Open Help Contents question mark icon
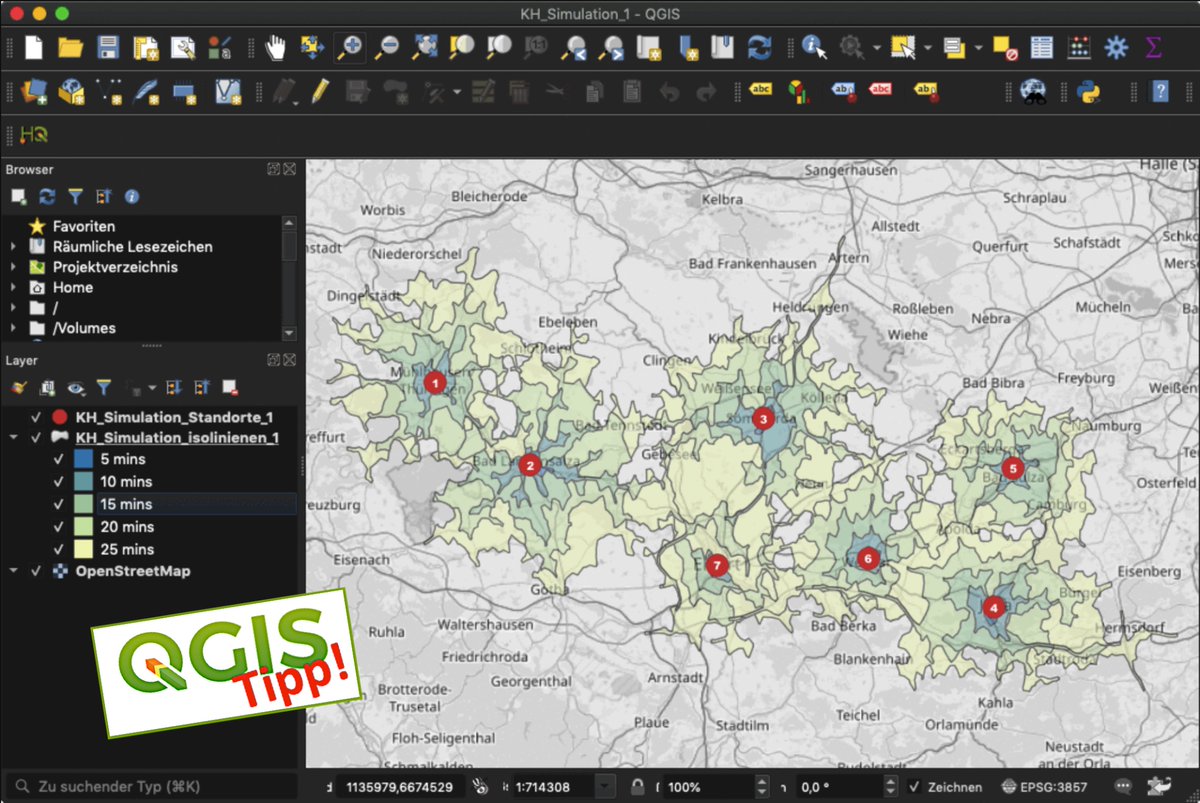Viewport: 1200px width, 803px height. pos(1160,92)
